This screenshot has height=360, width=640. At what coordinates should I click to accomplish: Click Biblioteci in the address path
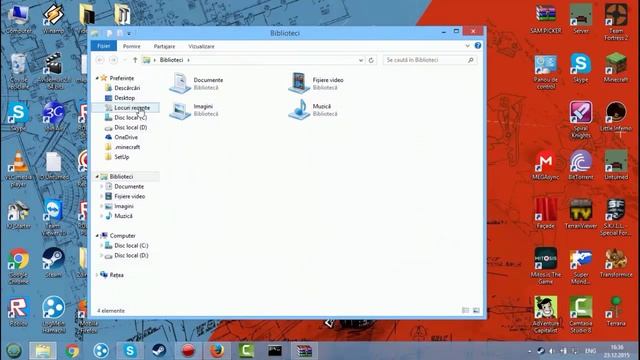tap(171, 60)
